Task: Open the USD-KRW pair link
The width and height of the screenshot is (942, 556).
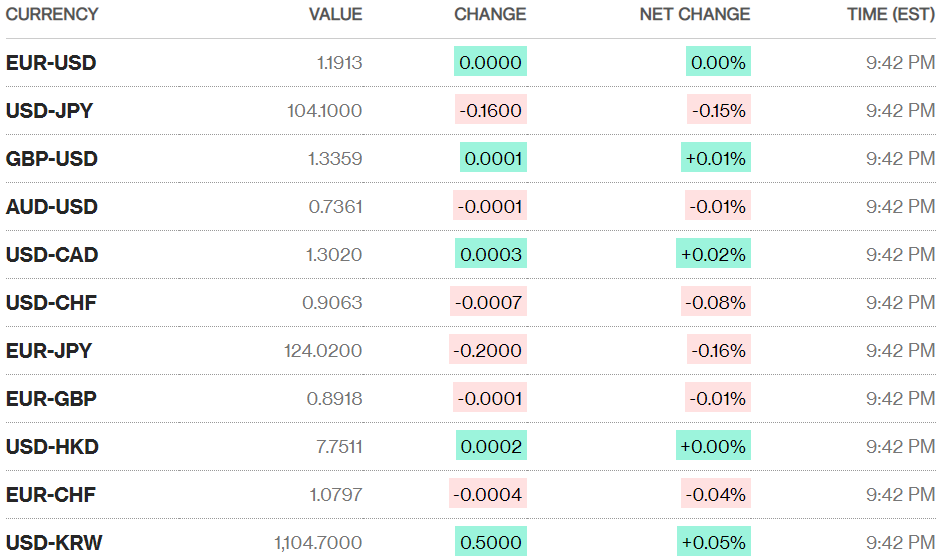Action: coord(54,543)
